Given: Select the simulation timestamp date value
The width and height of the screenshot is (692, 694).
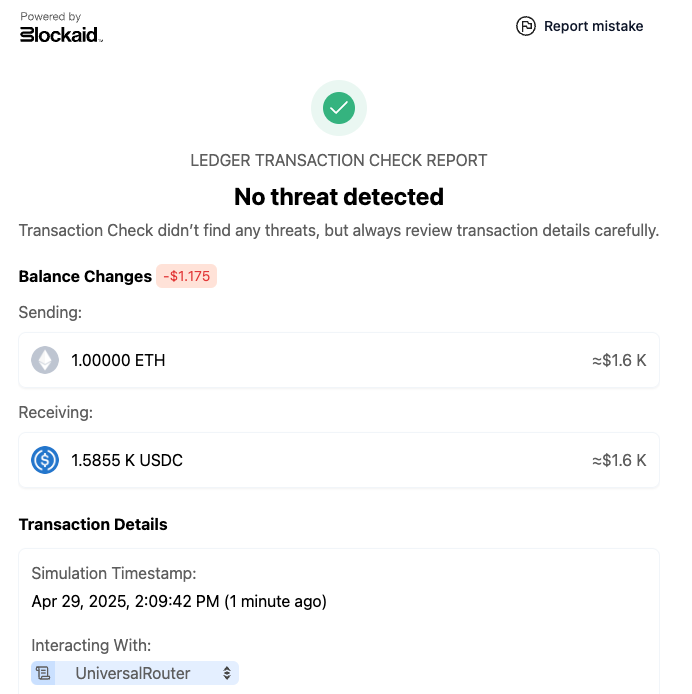Looking at the screenshot, I should (179, 601).
